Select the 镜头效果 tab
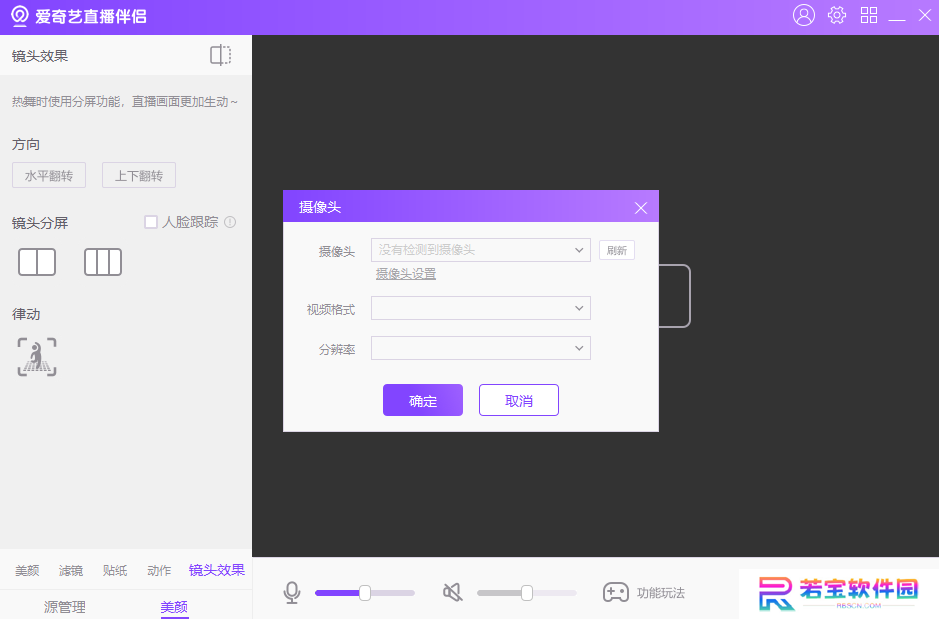Screen dimensions: 939x619 coord(217,570)
